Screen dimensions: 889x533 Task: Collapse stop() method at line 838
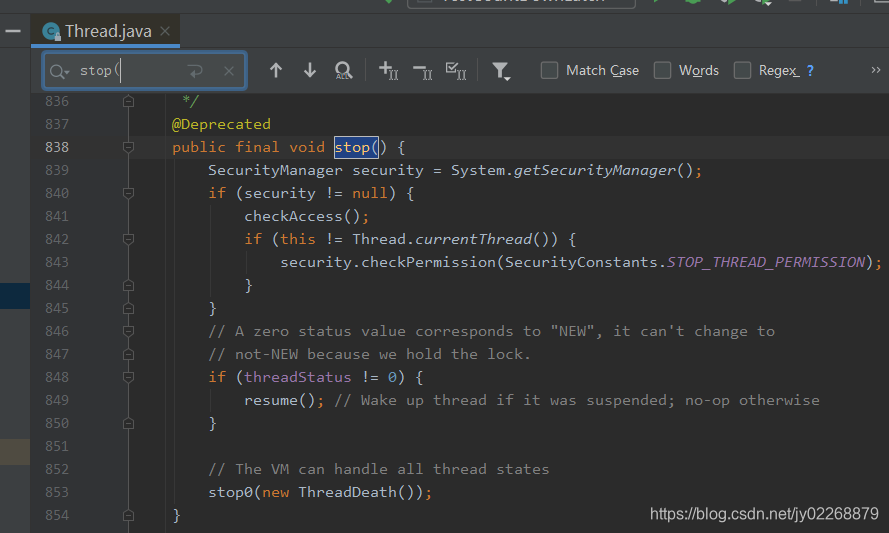point(129,147)
